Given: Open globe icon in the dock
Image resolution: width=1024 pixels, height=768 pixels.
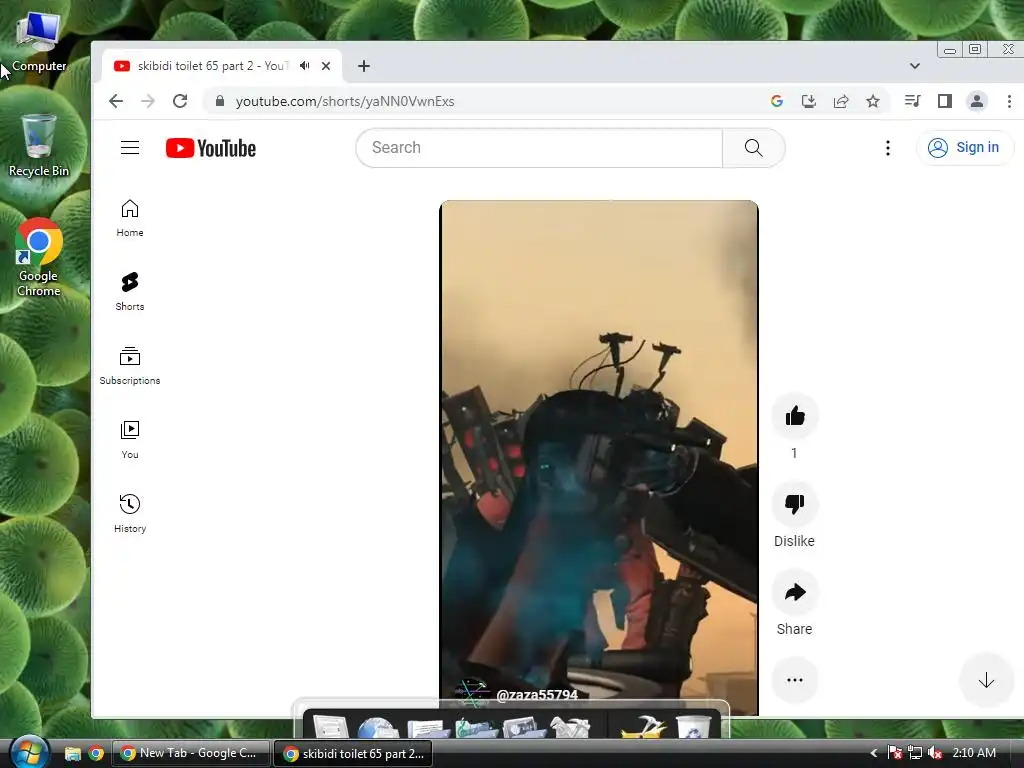Looking at the screenshot, I should coord(378,728).
